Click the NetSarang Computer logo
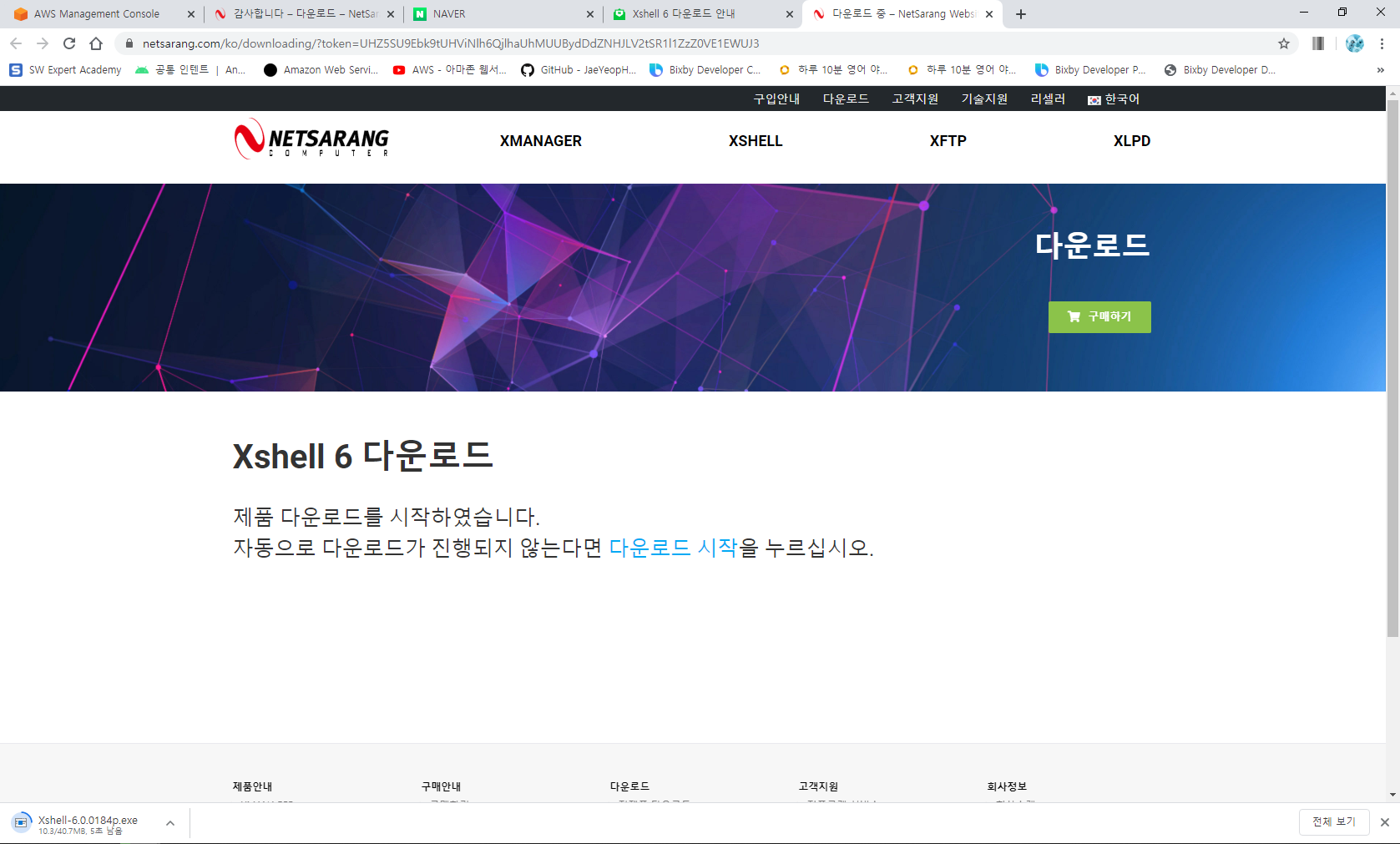 click(311, 139)
